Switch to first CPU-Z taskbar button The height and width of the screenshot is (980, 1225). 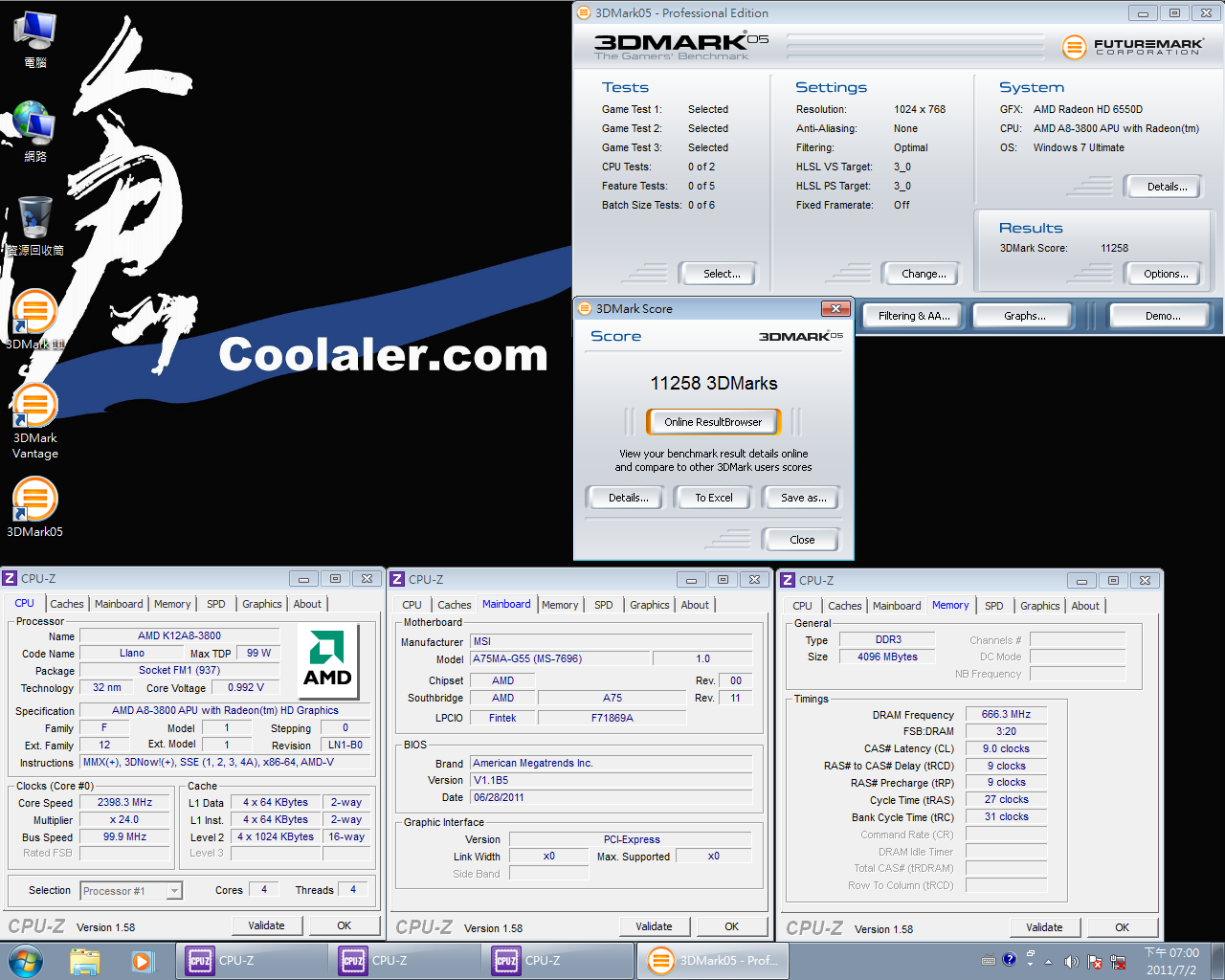click(x=252, y=961)
